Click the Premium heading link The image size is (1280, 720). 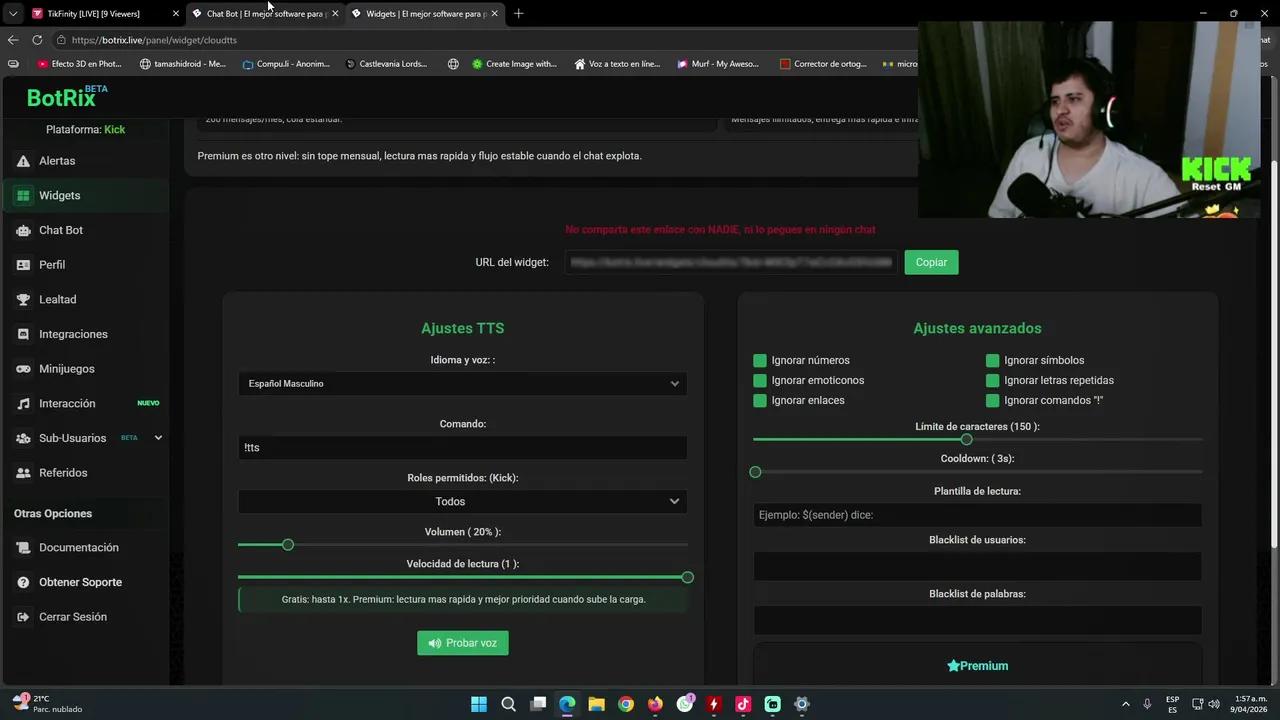pos(977,666)
